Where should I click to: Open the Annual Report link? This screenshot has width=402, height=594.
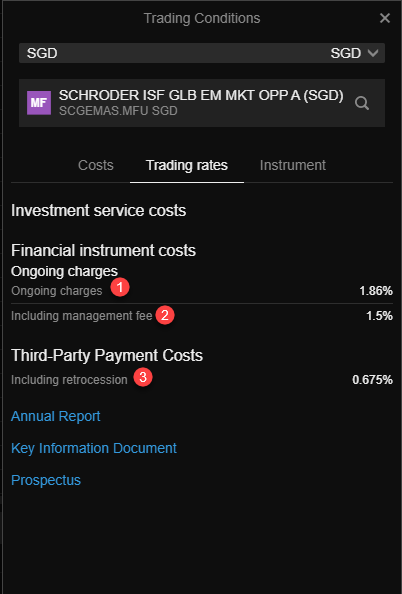(56, 416)
